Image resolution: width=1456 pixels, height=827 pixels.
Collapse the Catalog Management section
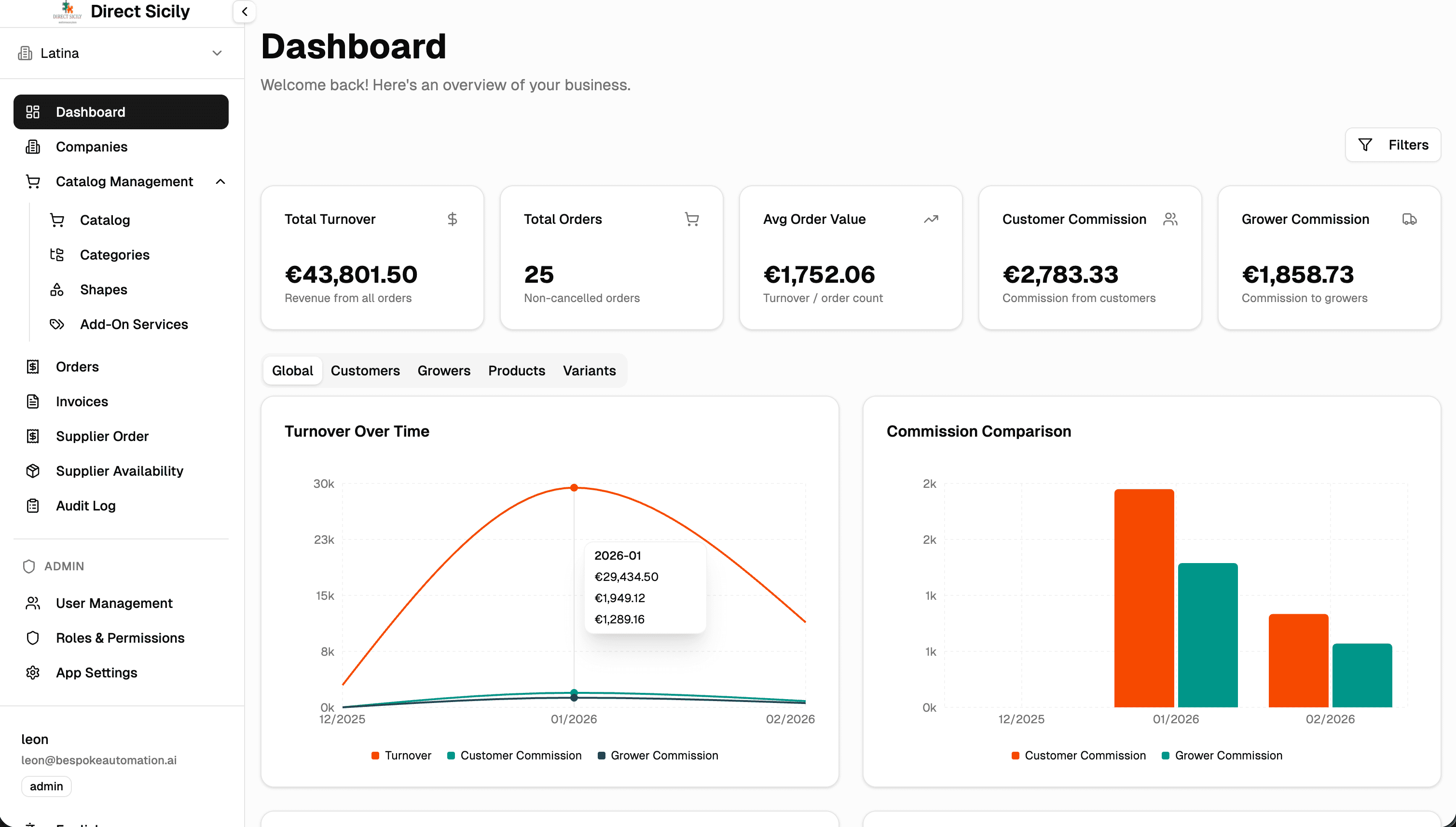[221, 181]
